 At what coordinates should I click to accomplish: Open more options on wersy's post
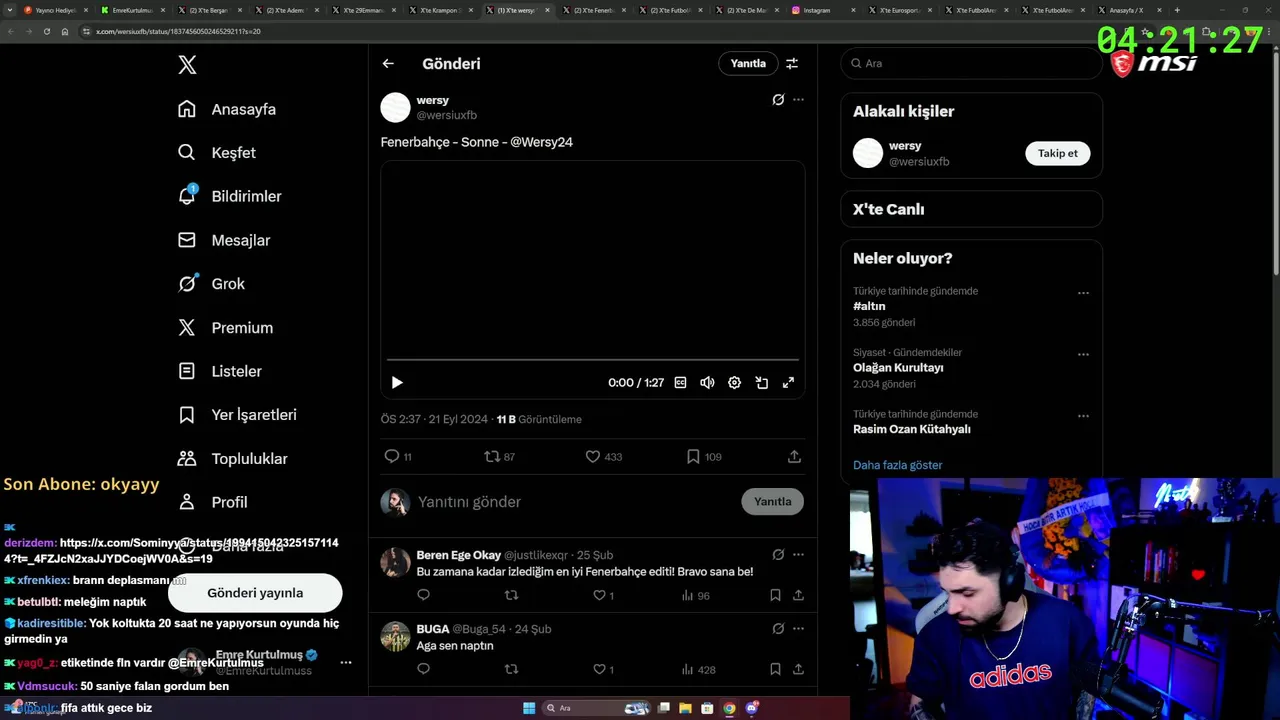coord(798,100)
